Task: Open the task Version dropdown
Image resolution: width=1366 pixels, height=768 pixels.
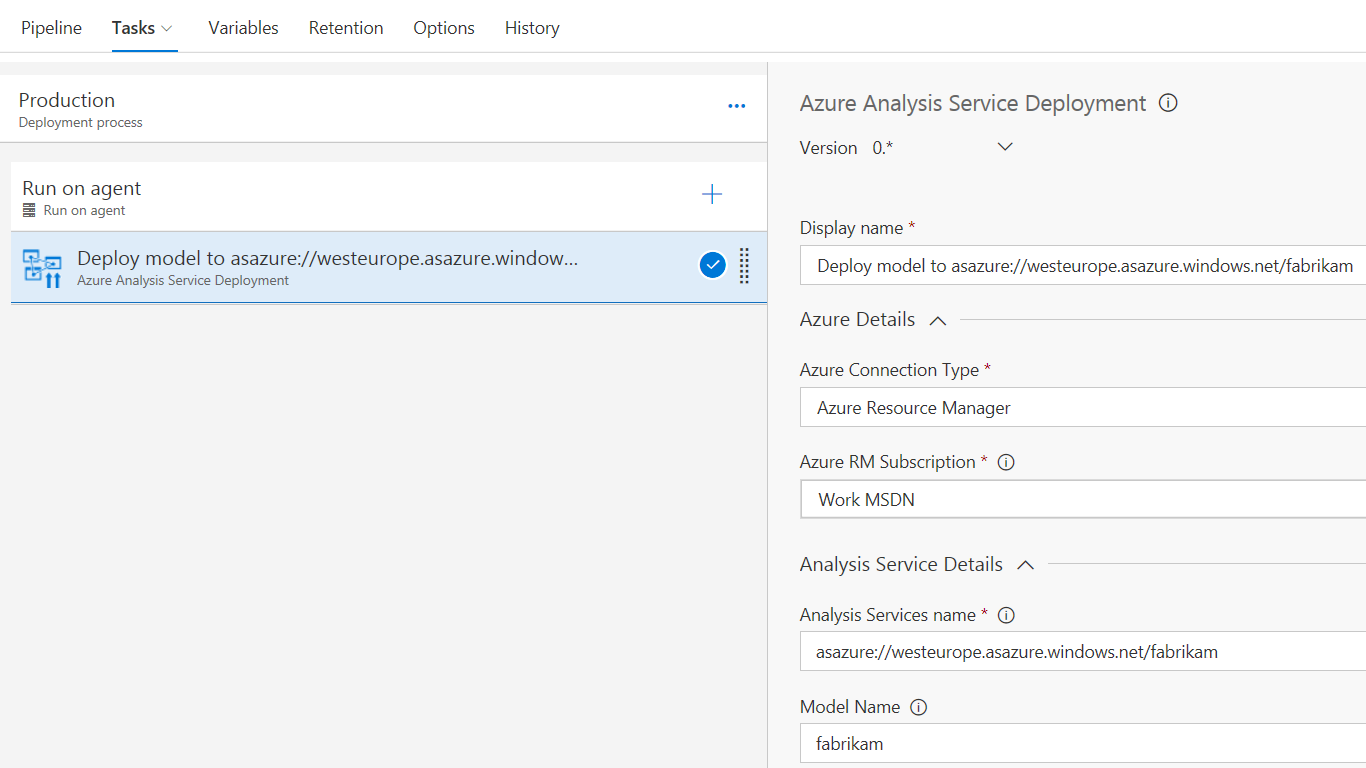Action: [1005, 147]
